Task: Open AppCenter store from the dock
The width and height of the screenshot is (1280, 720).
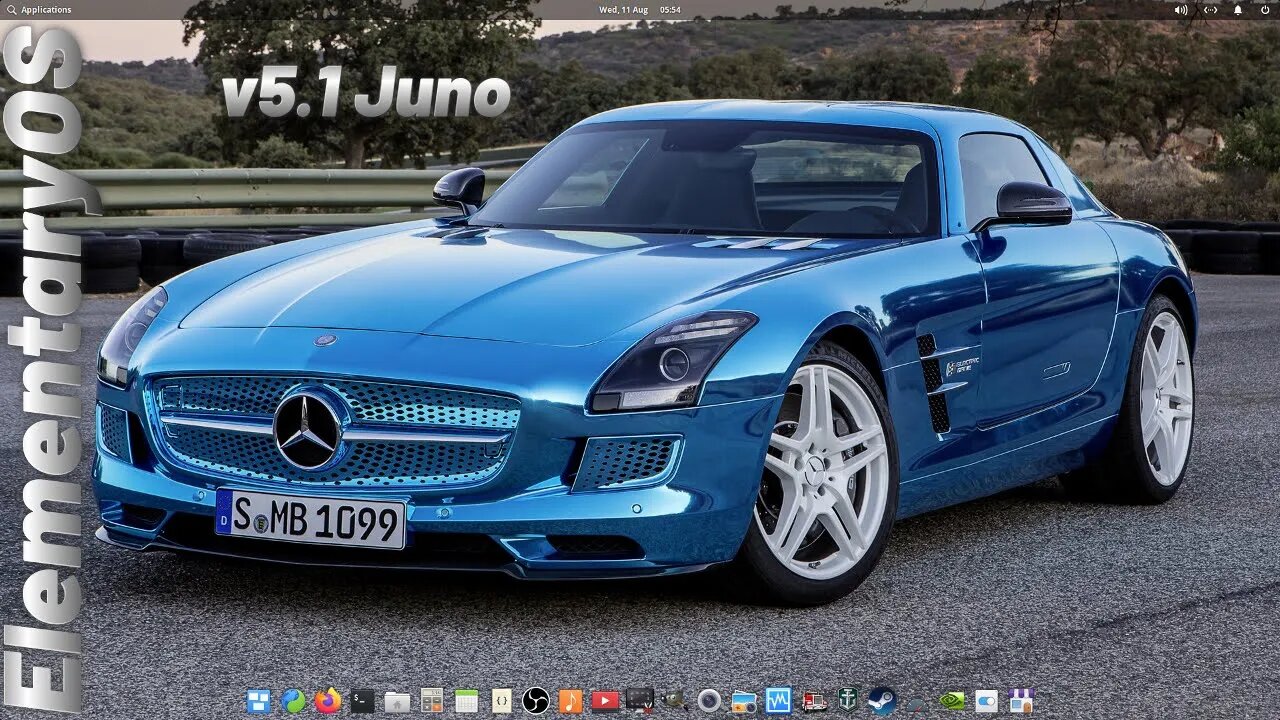Action: point(1021,701)
